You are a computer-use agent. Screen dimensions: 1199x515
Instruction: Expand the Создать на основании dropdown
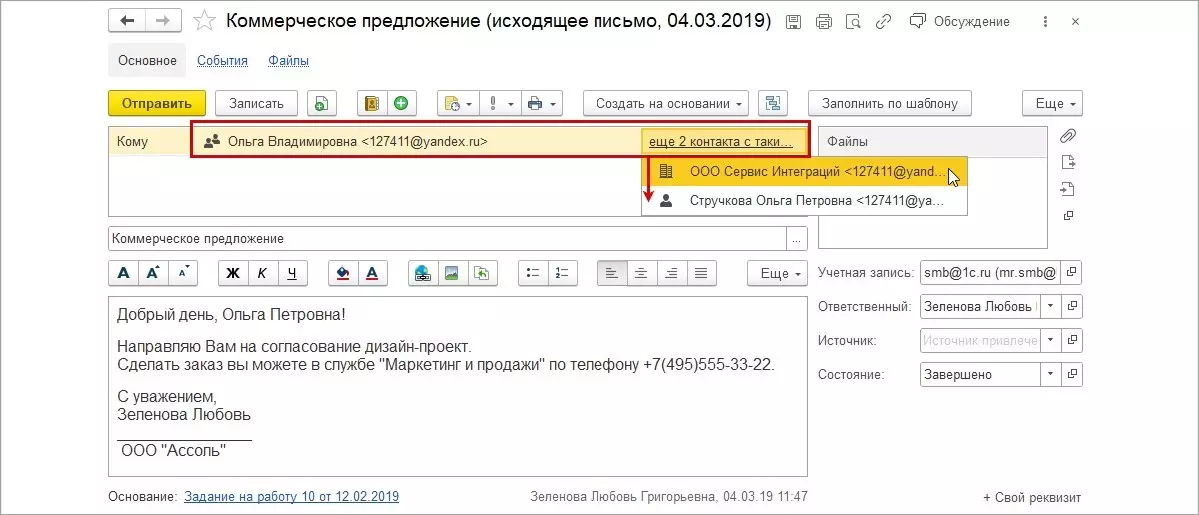click(x=666, y=103)
